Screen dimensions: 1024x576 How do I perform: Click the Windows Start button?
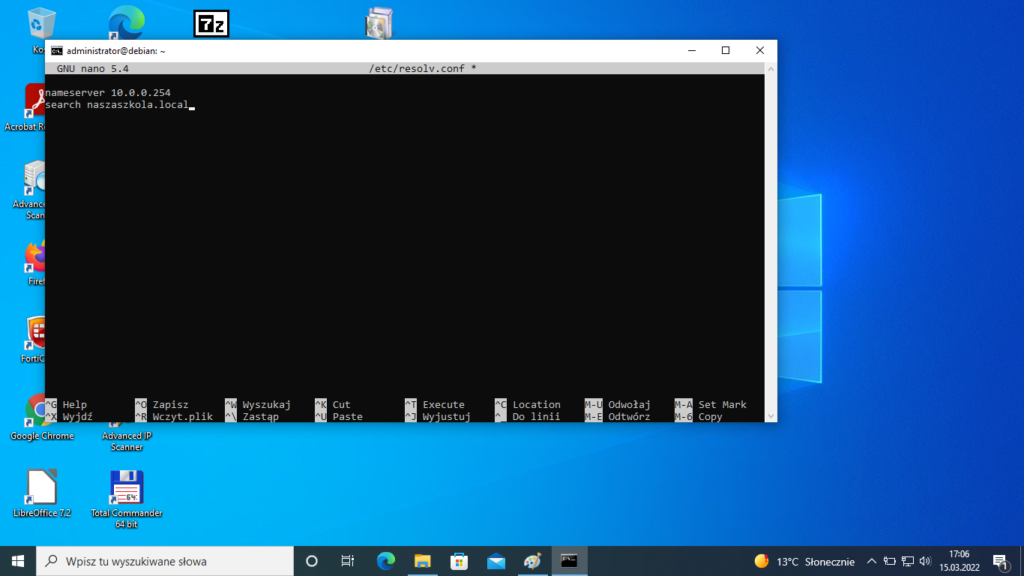coord(18,561)
